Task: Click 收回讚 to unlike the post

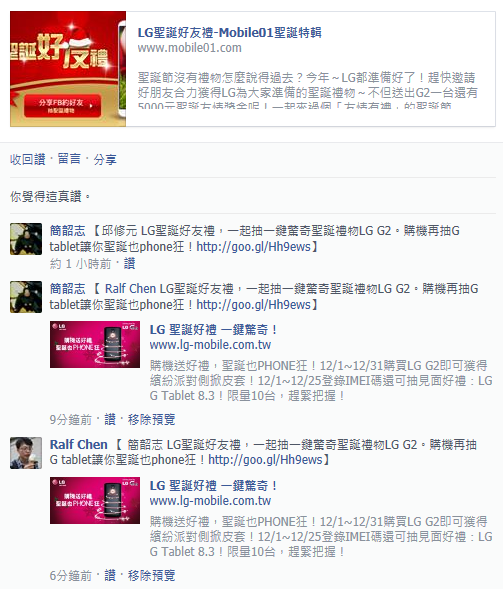Action: [x=27, y=159]
